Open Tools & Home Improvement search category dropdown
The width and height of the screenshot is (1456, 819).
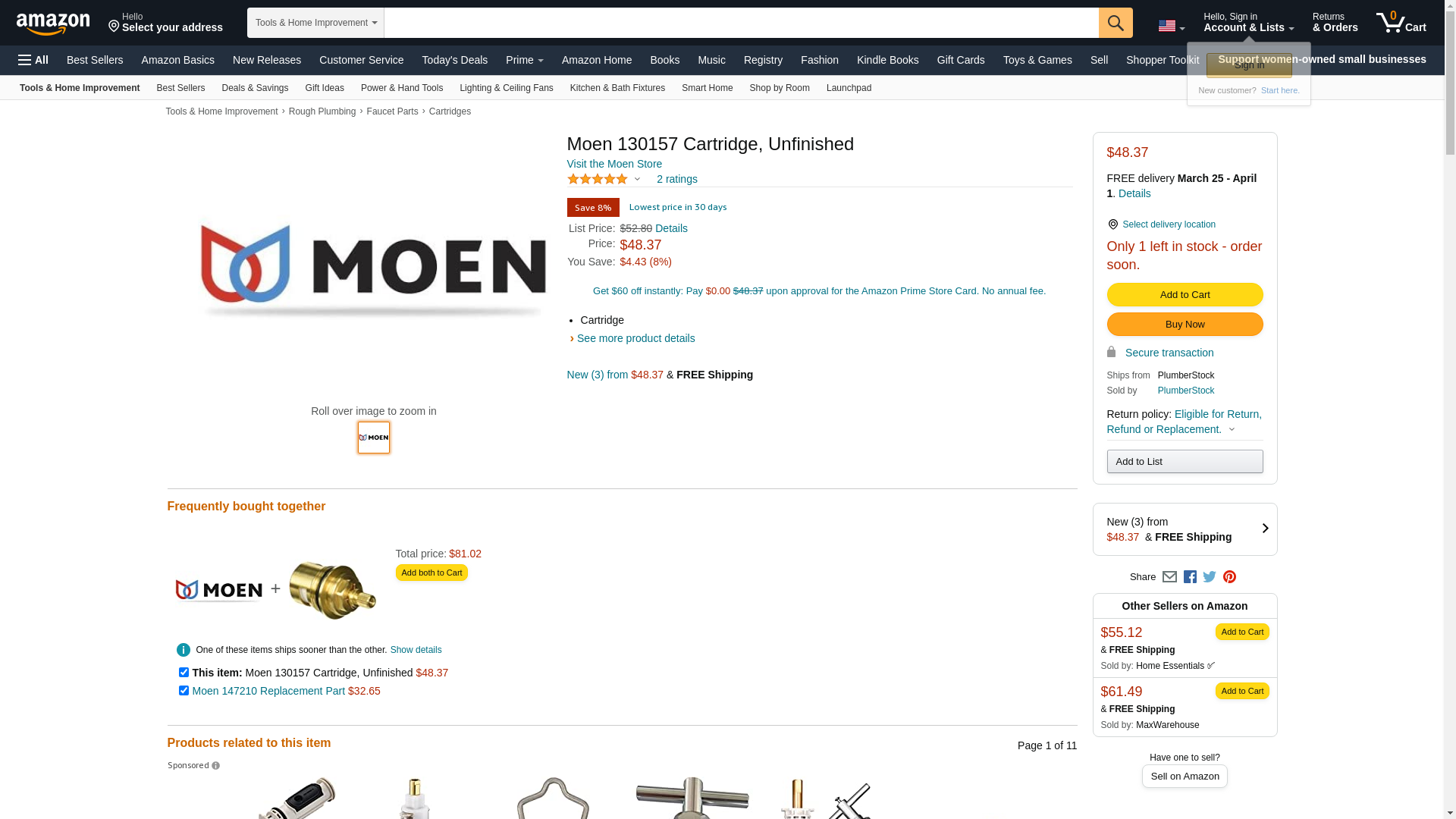pos(315,23)
